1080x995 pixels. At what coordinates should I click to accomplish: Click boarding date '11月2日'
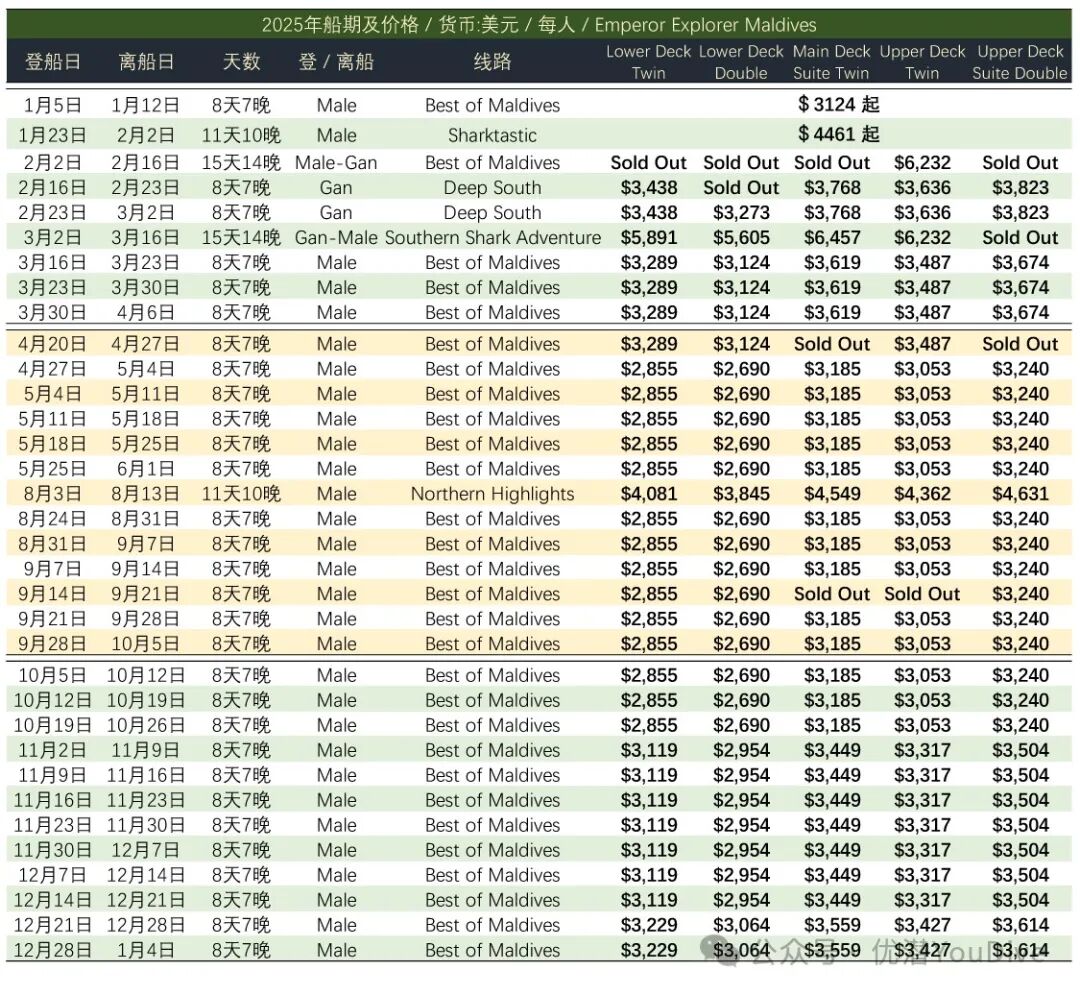53,750
